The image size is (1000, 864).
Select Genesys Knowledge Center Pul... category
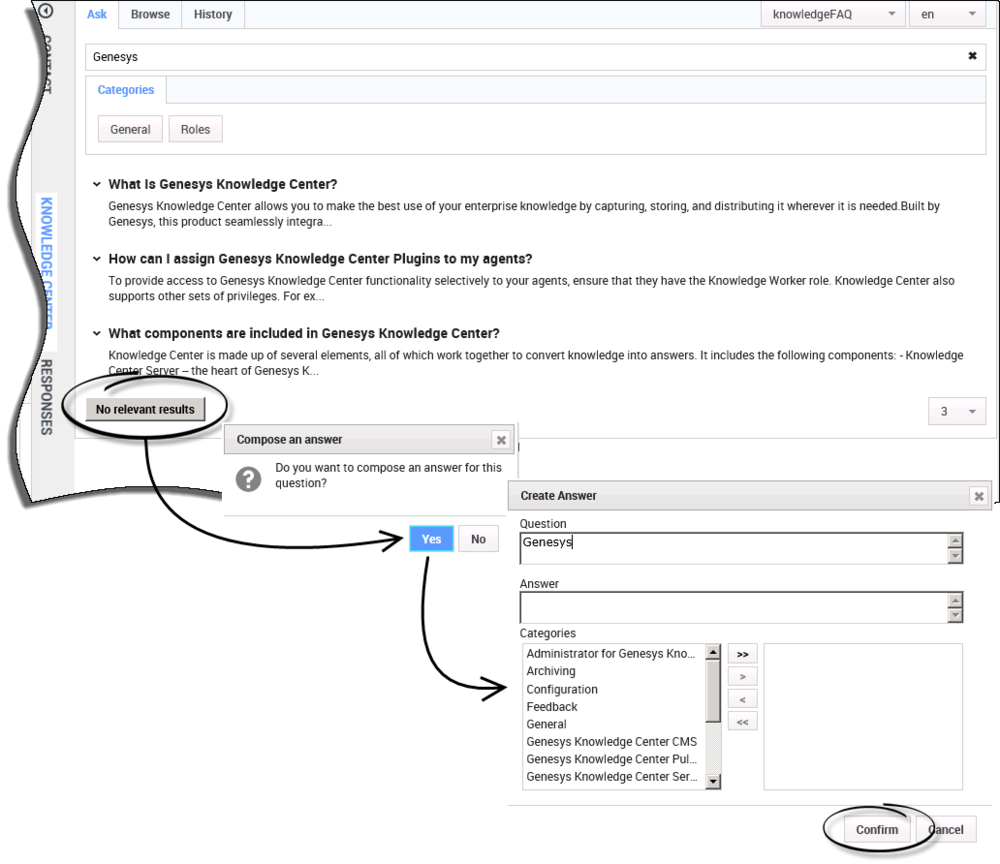coord(612,759)
